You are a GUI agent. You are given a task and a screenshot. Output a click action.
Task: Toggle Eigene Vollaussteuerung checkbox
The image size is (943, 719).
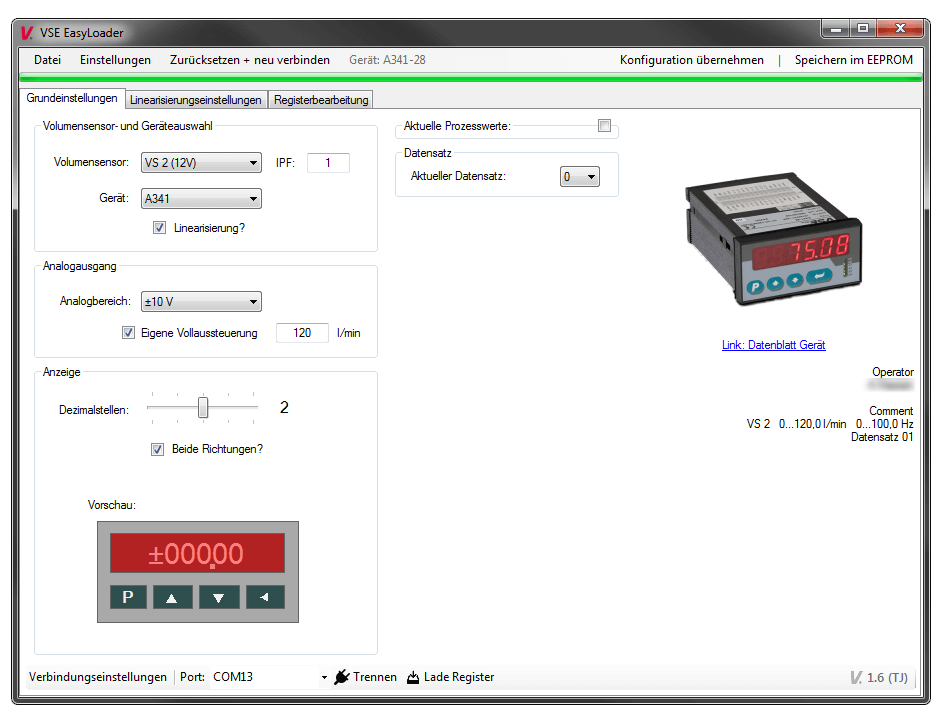128,332
